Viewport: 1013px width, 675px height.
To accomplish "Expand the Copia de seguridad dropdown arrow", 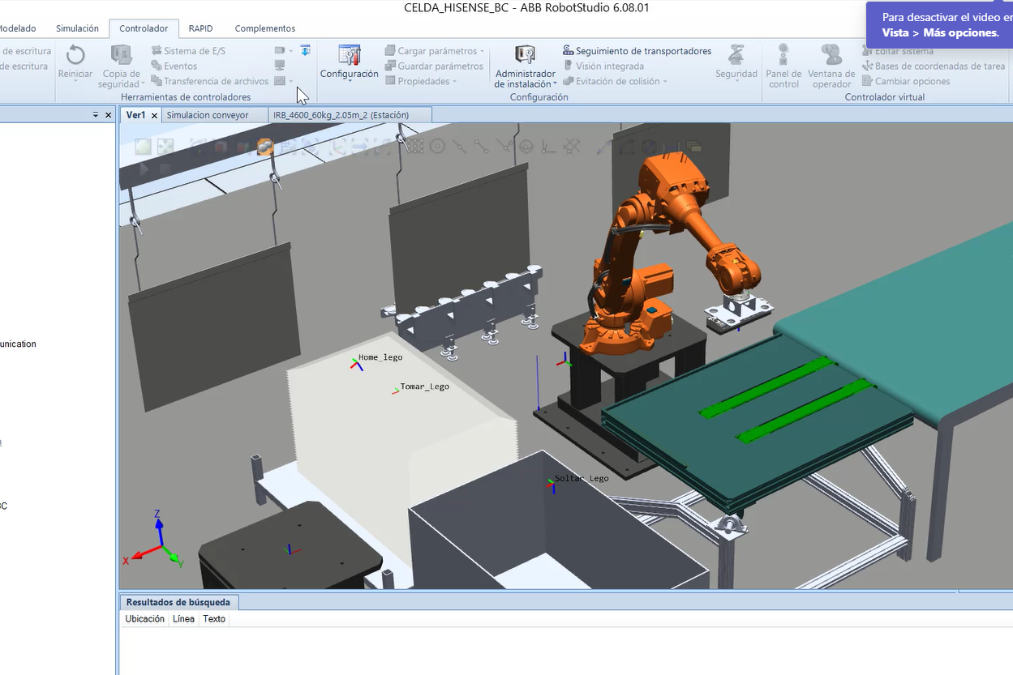I will tap(143, 84).
